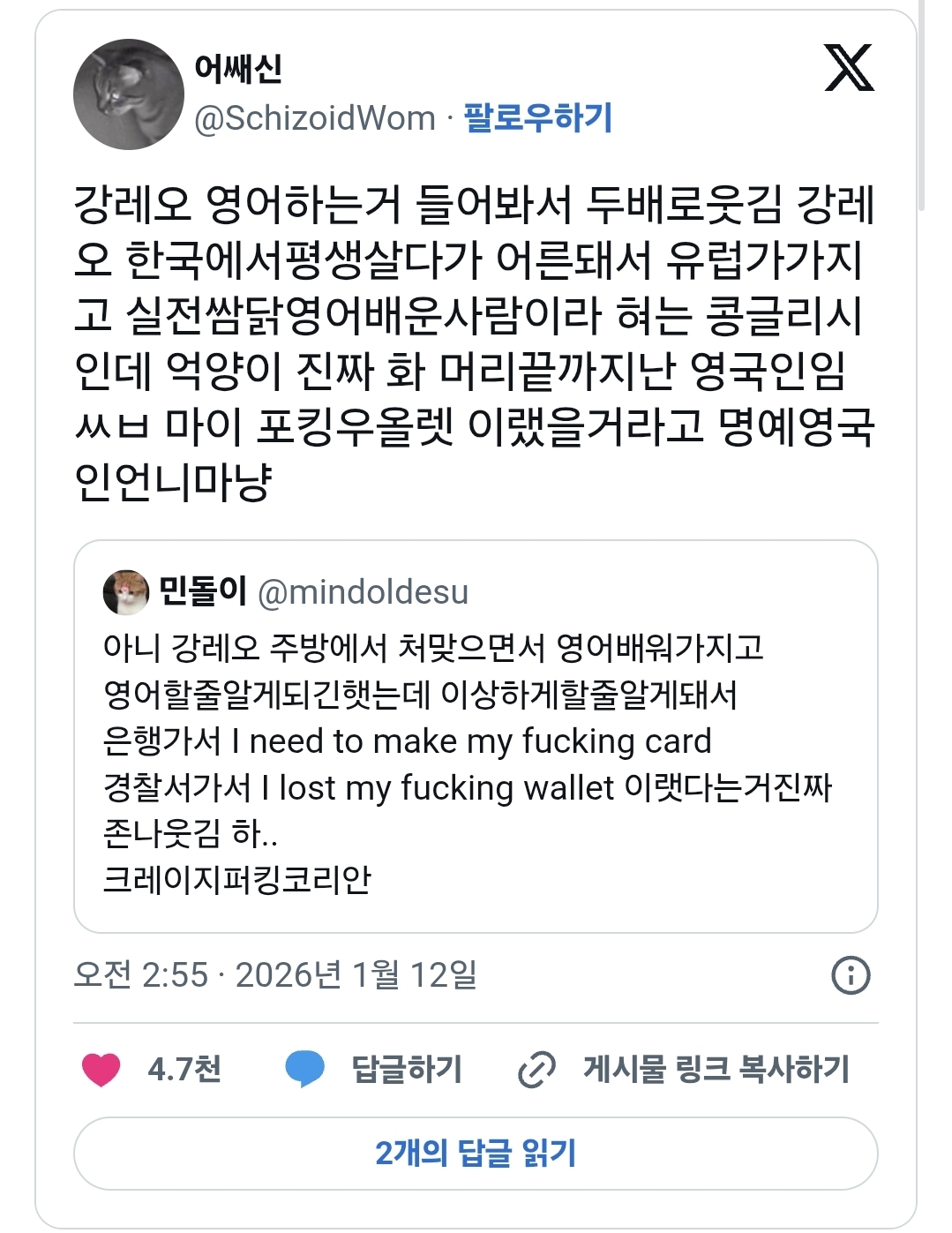Image resolution: width=952 pixels, height=1233 pixels.
Task: Click the vertical scrollbar on right edge
Action: (922, 106)
